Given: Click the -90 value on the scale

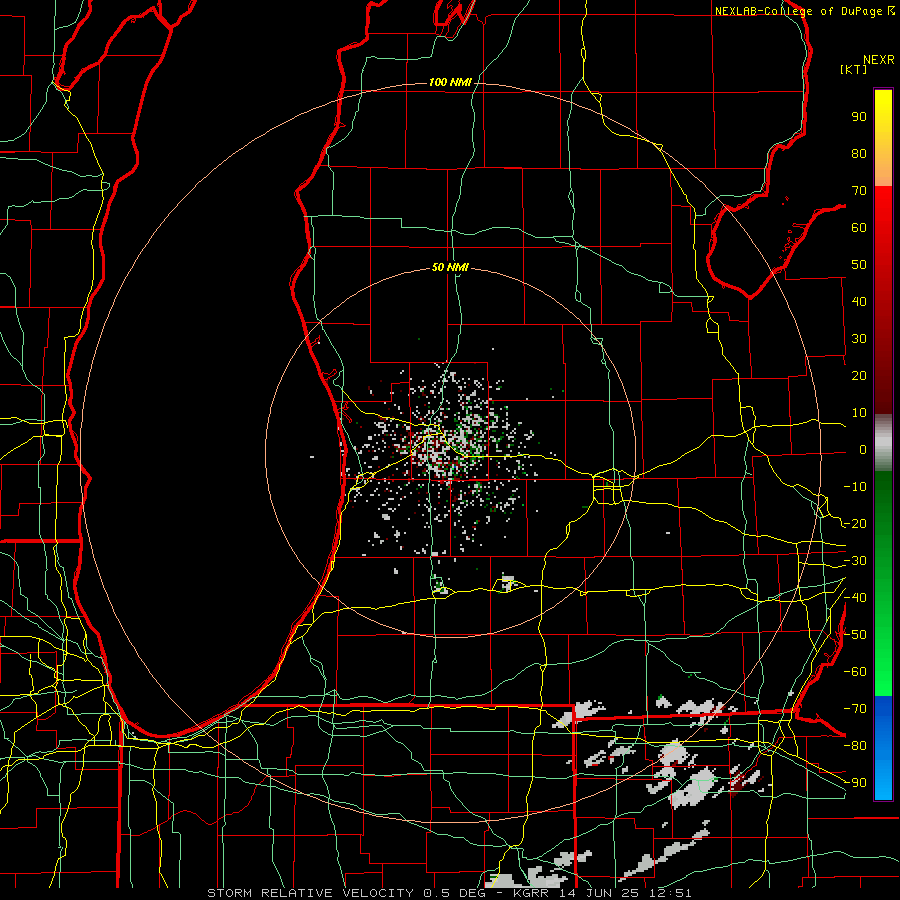Looking at the screenshot, I should click(x=855, y=782).
